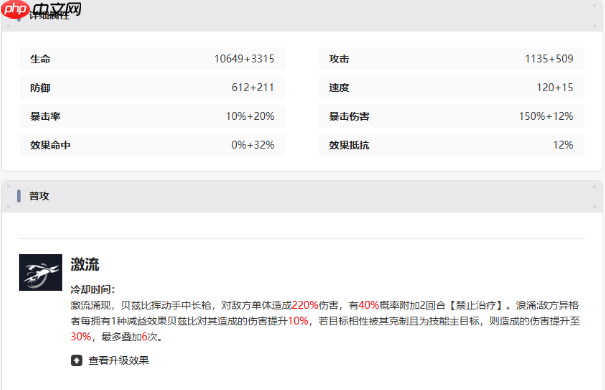Click the 暴击率 stat label
Screen dimensions: 605x390
pyautogui.click(x=45, y=116)
